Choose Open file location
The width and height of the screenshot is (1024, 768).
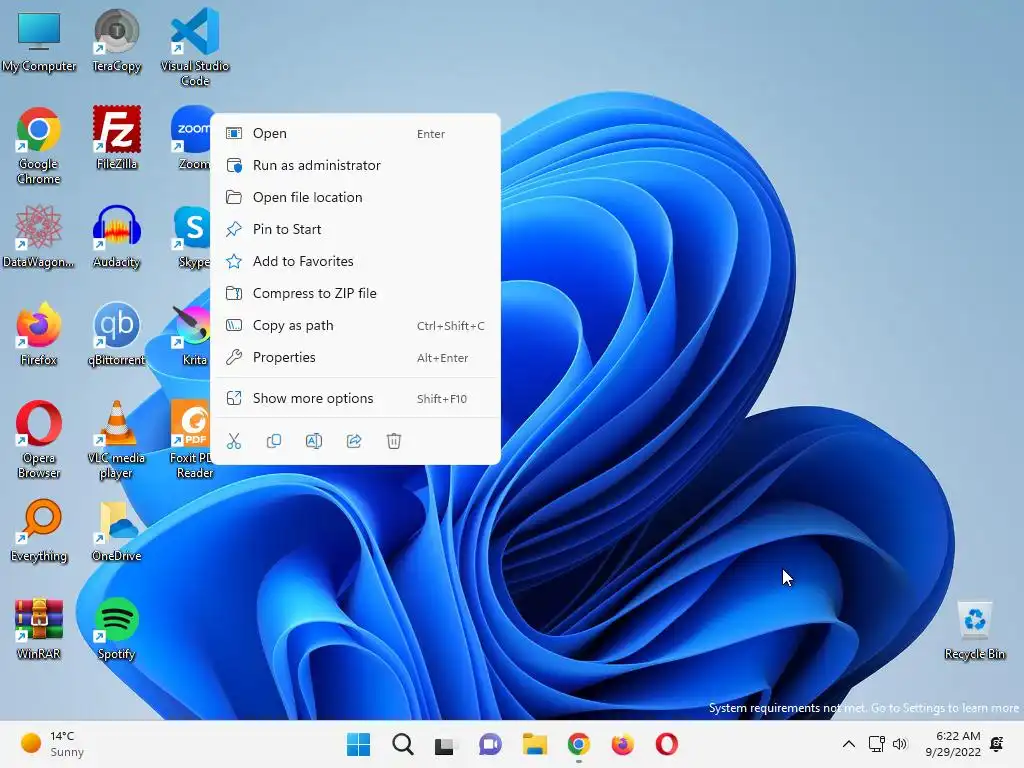[355, 197]
